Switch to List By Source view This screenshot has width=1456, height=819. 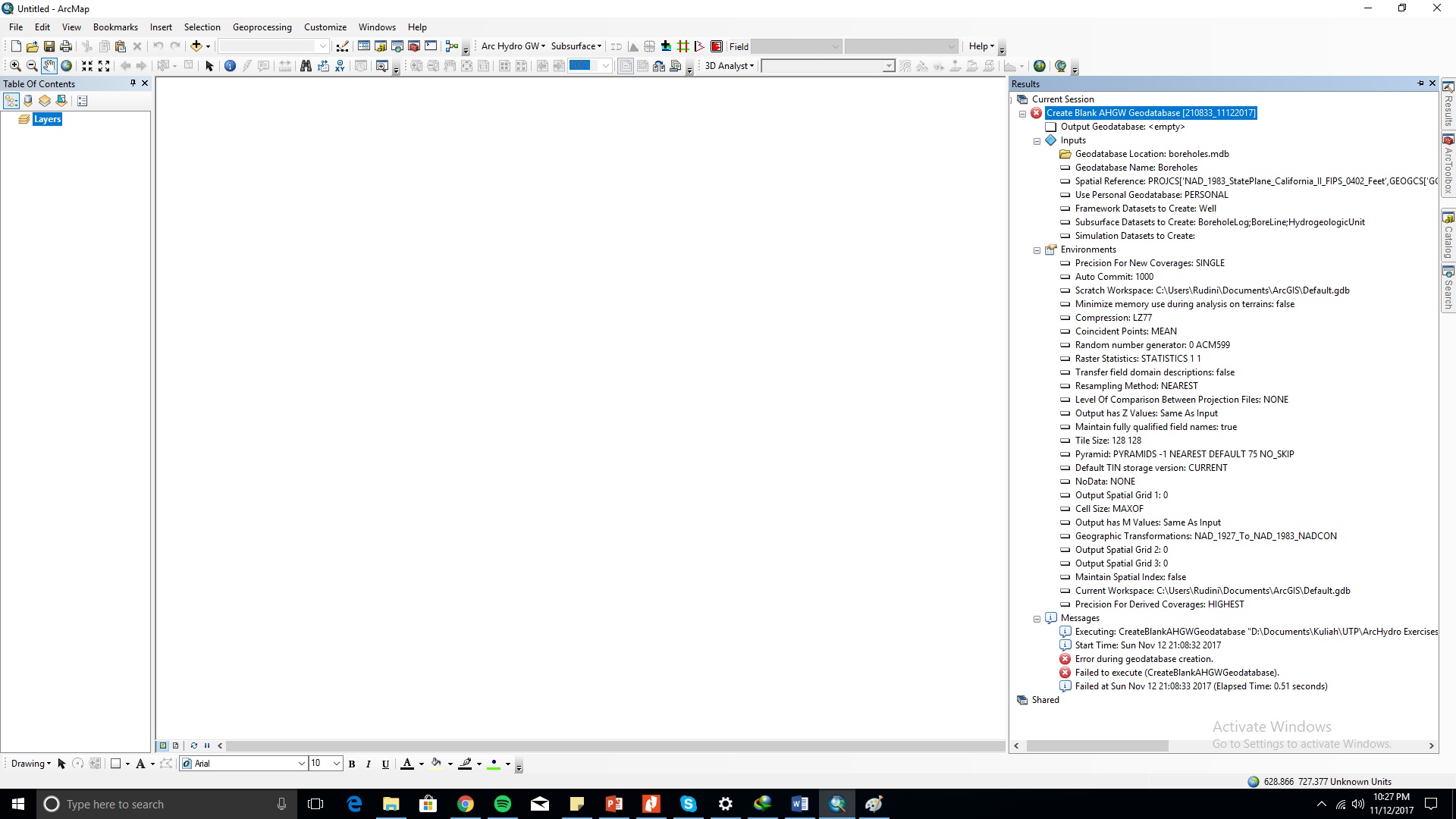click(x=28, y=101)
